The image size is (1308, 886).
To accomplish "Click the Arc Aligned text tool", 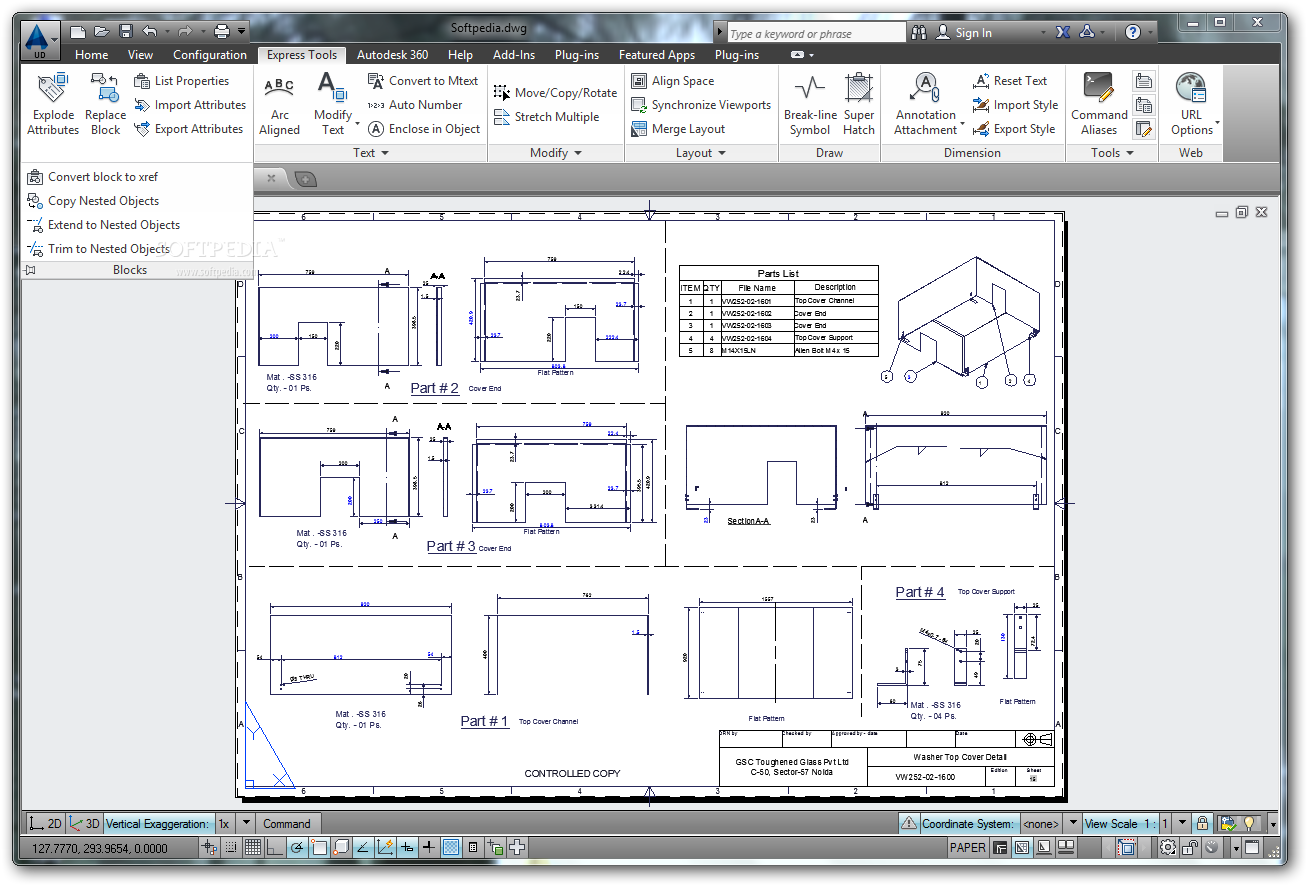I will click(x=280, y=104).
